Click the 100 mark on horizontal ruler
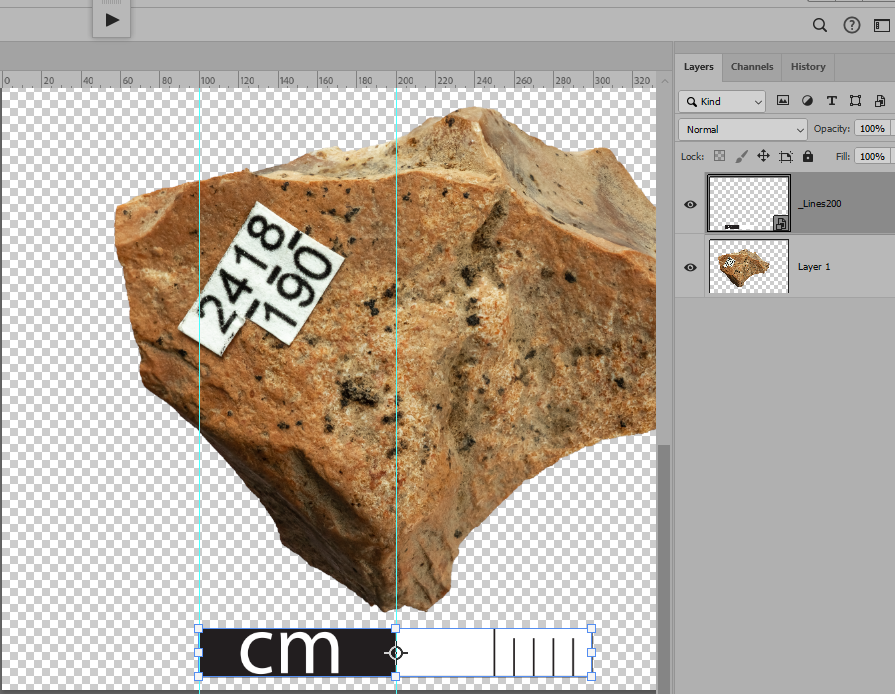Viewport: 895px width, 694px height. pos(208,80)
